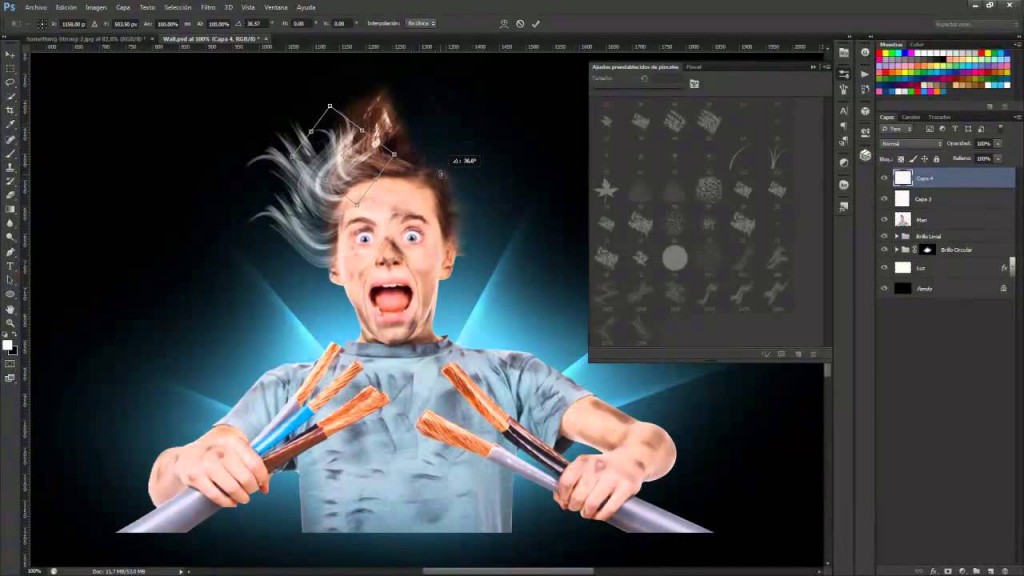This screenshot has height=576, width=1024.
Task: Select the Brush tool
Action: [10, 153]
